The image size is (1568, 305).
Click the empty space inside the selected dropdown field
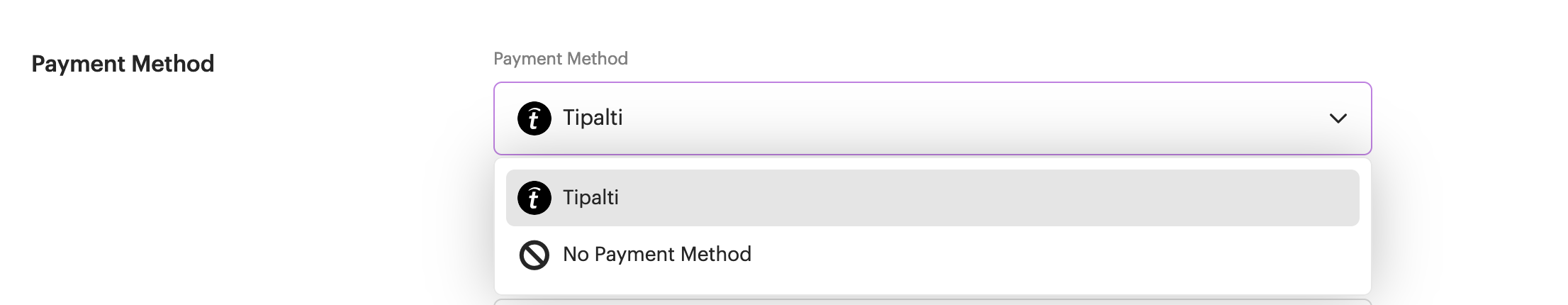pyautogui.click(x=992, y=118)
